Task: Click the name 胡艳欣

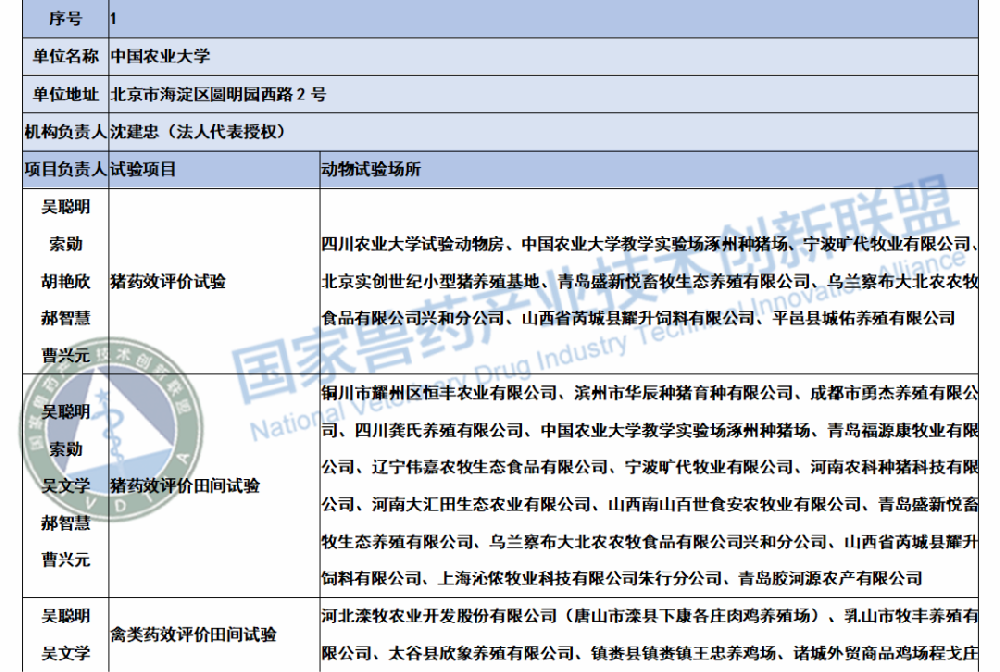Action: click(x=66, y=281)
